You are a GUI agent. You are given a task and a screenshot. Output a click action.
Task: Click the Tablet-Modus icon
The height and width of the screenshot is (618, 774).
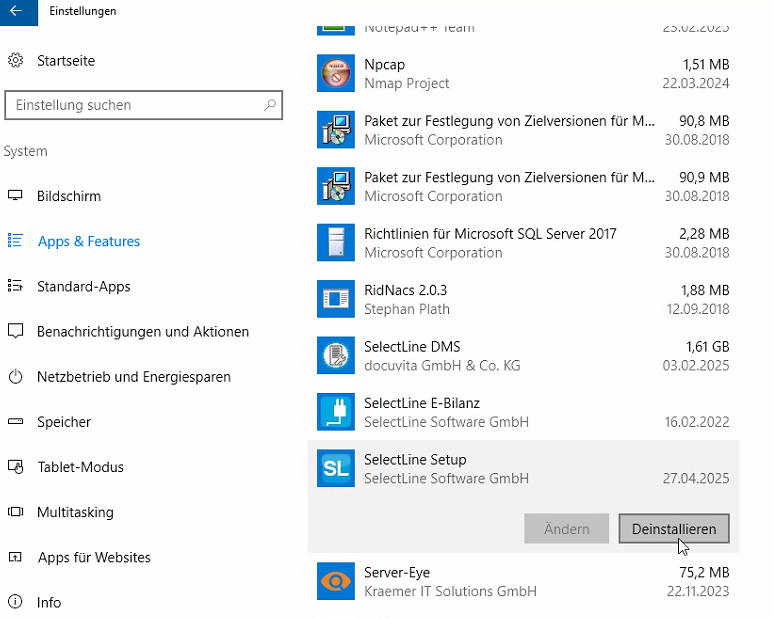click(x=15, y=466)
